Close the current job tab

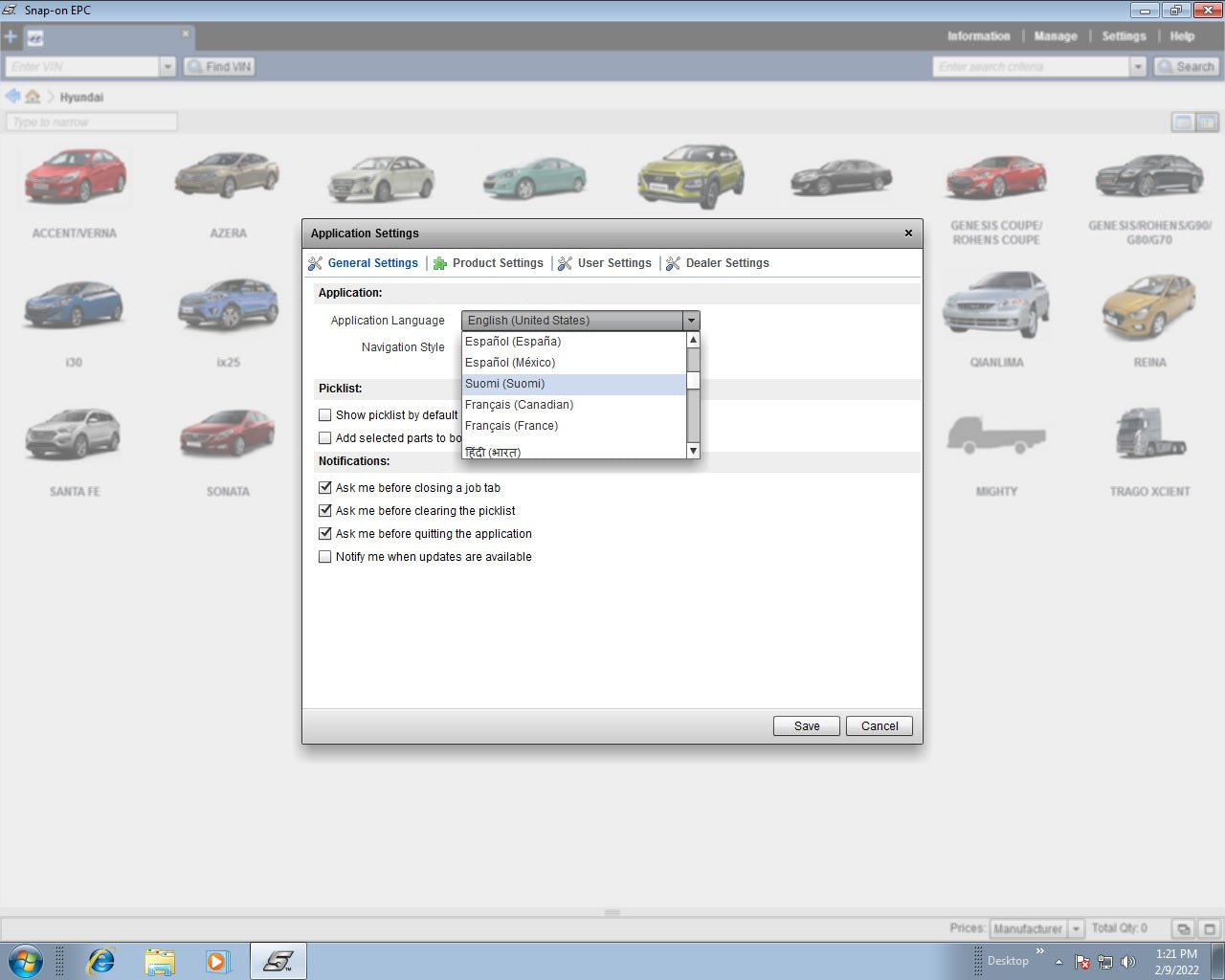point(186,33)
